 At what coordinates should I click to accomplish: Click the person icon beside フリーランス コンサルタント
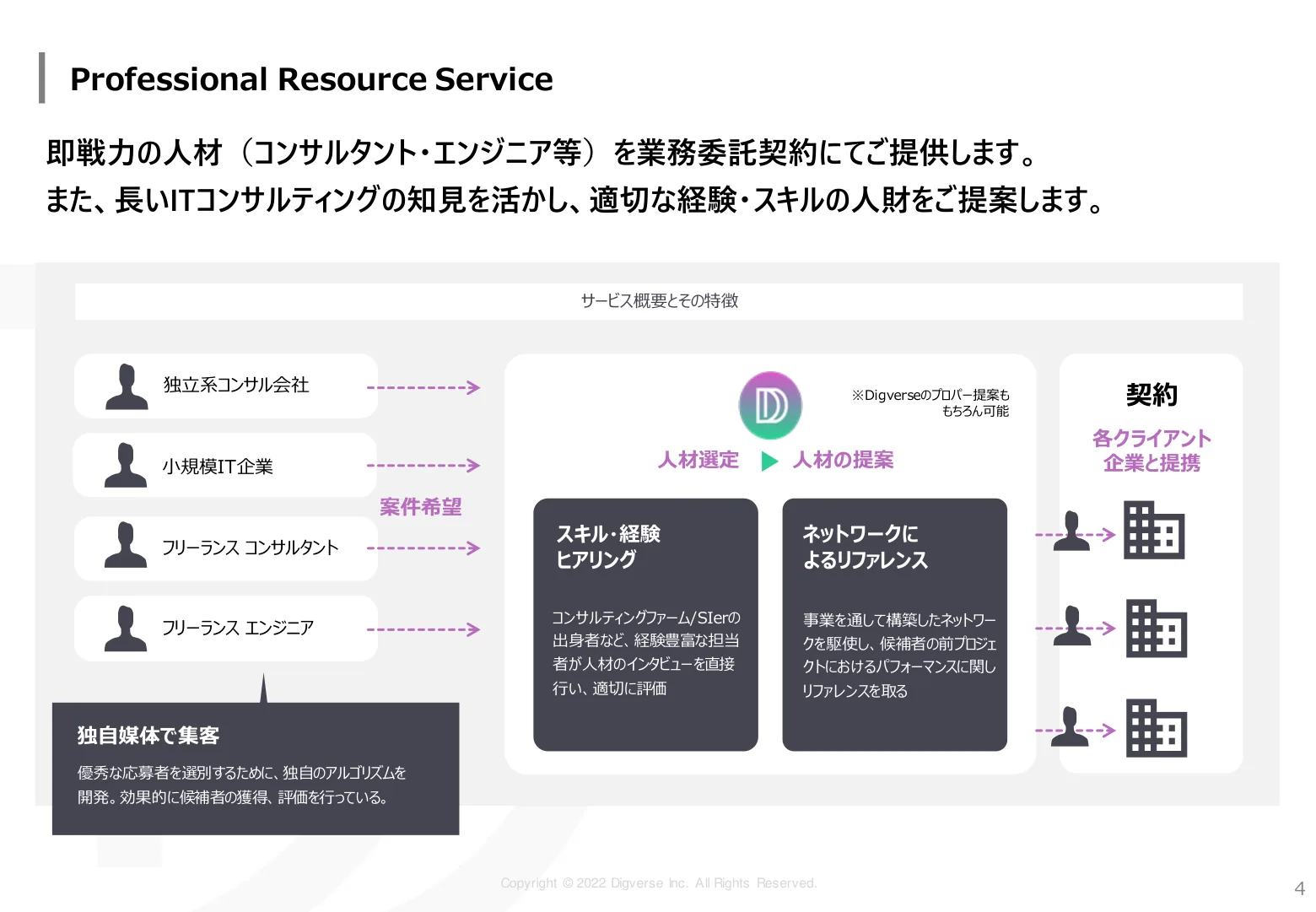point(126,545)
